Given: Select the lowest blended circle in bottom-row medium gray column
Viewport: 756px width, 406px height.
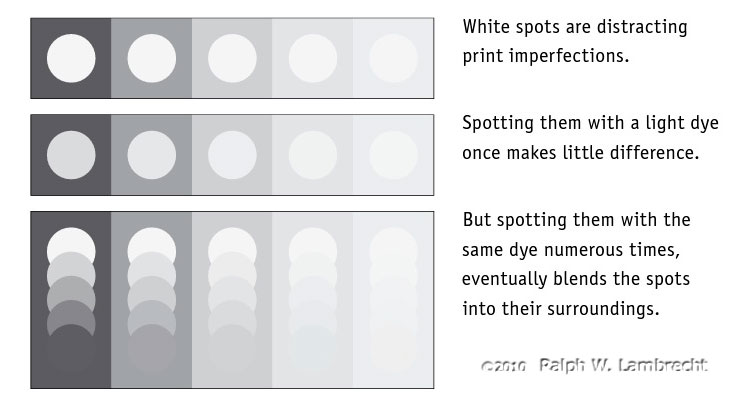Looking at the screenshot, I should (x=151, y=349).
